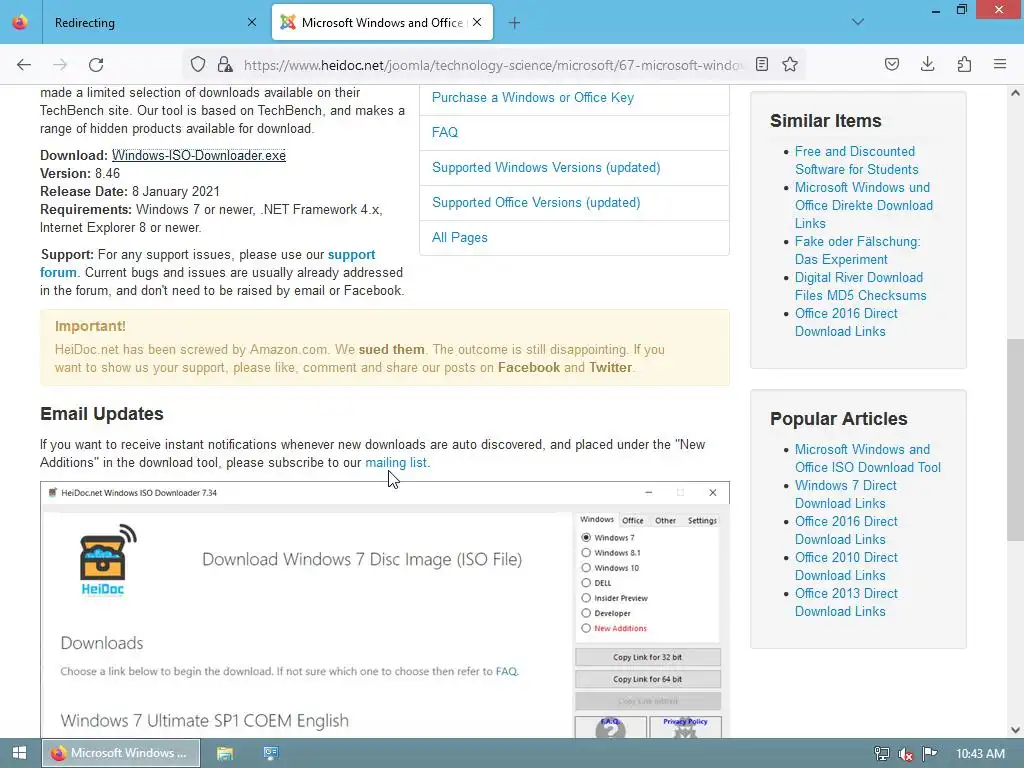Click the page vertical scrollbar thumb
1024x768 pixels.
[1015, 440]
